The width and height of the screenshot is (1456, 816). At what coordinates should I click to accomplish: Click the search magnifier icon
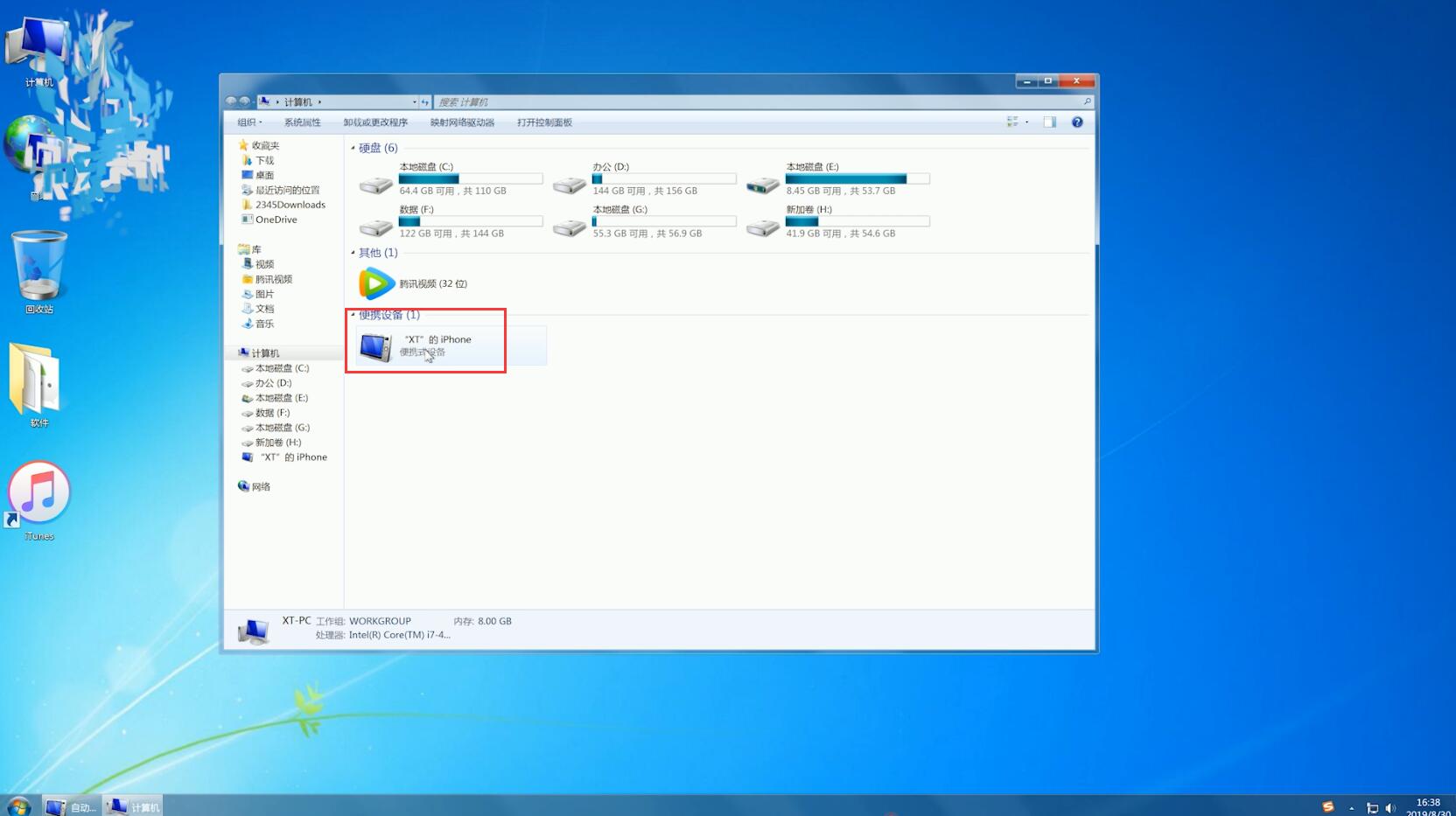(x=1088, y=101)
